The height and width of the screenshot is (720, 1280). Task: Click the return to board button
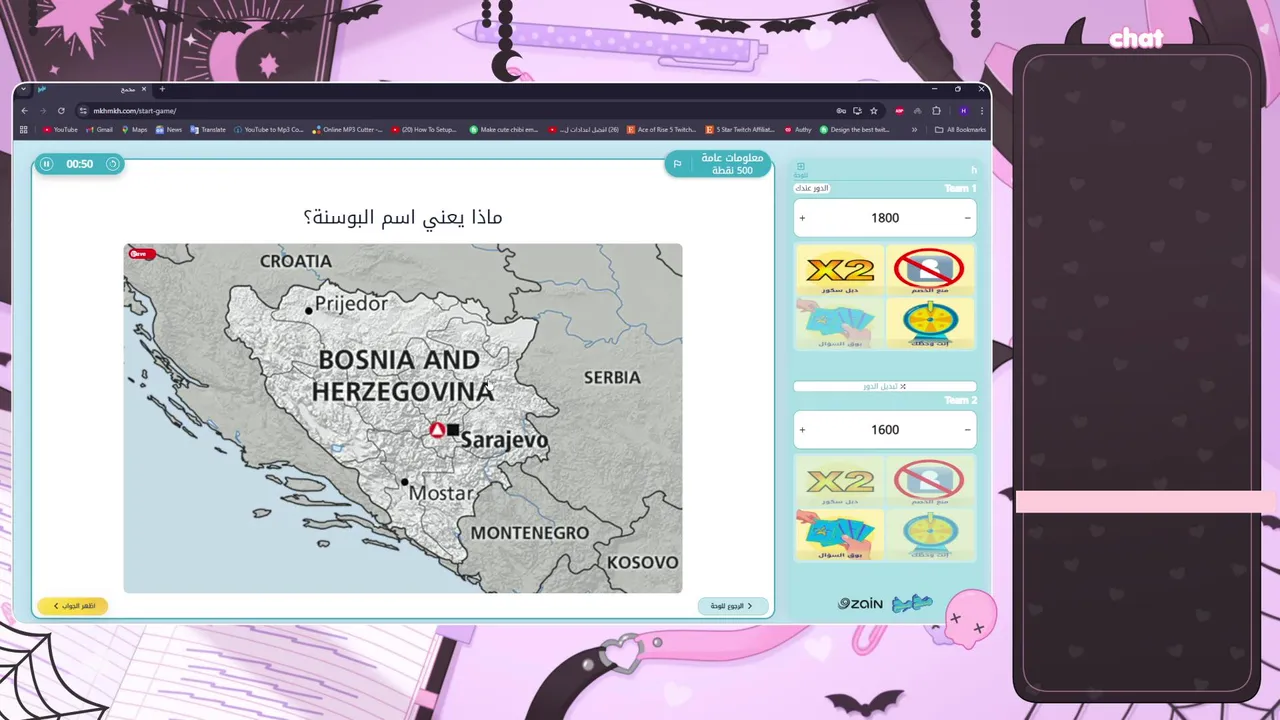(x=733, y=606)
